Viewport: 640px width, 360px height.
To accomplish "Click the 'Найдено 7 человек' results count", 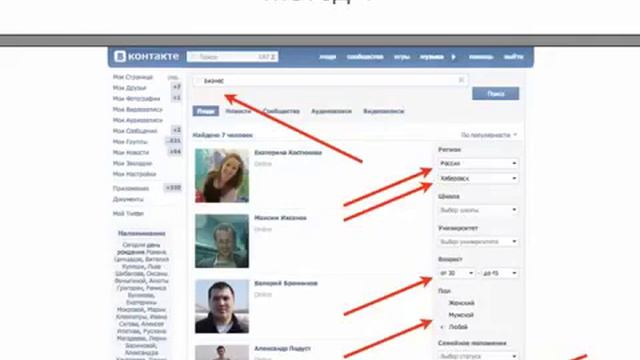I will point(223,135).
